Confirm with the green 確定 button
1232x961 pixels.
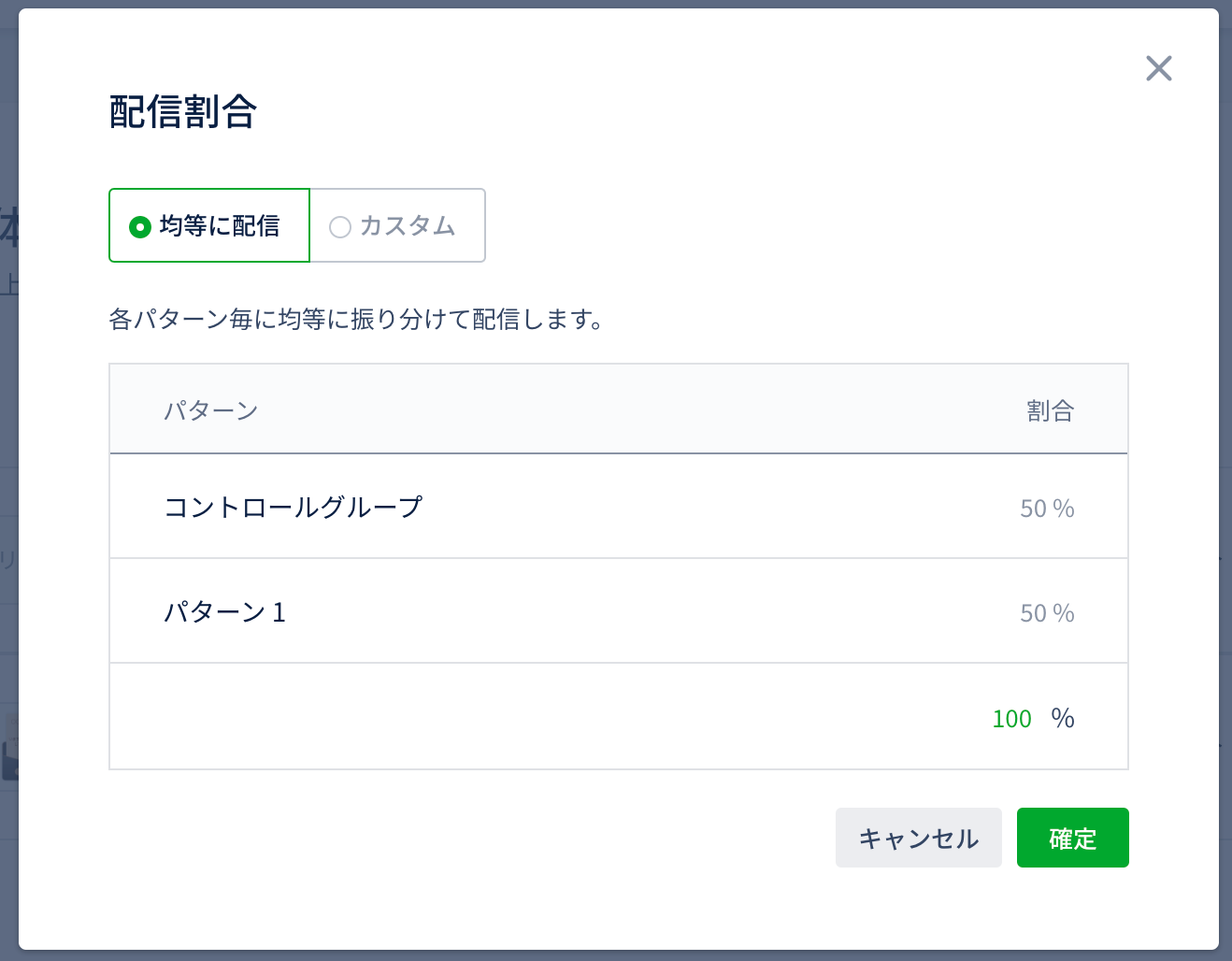pos(1072,838)
